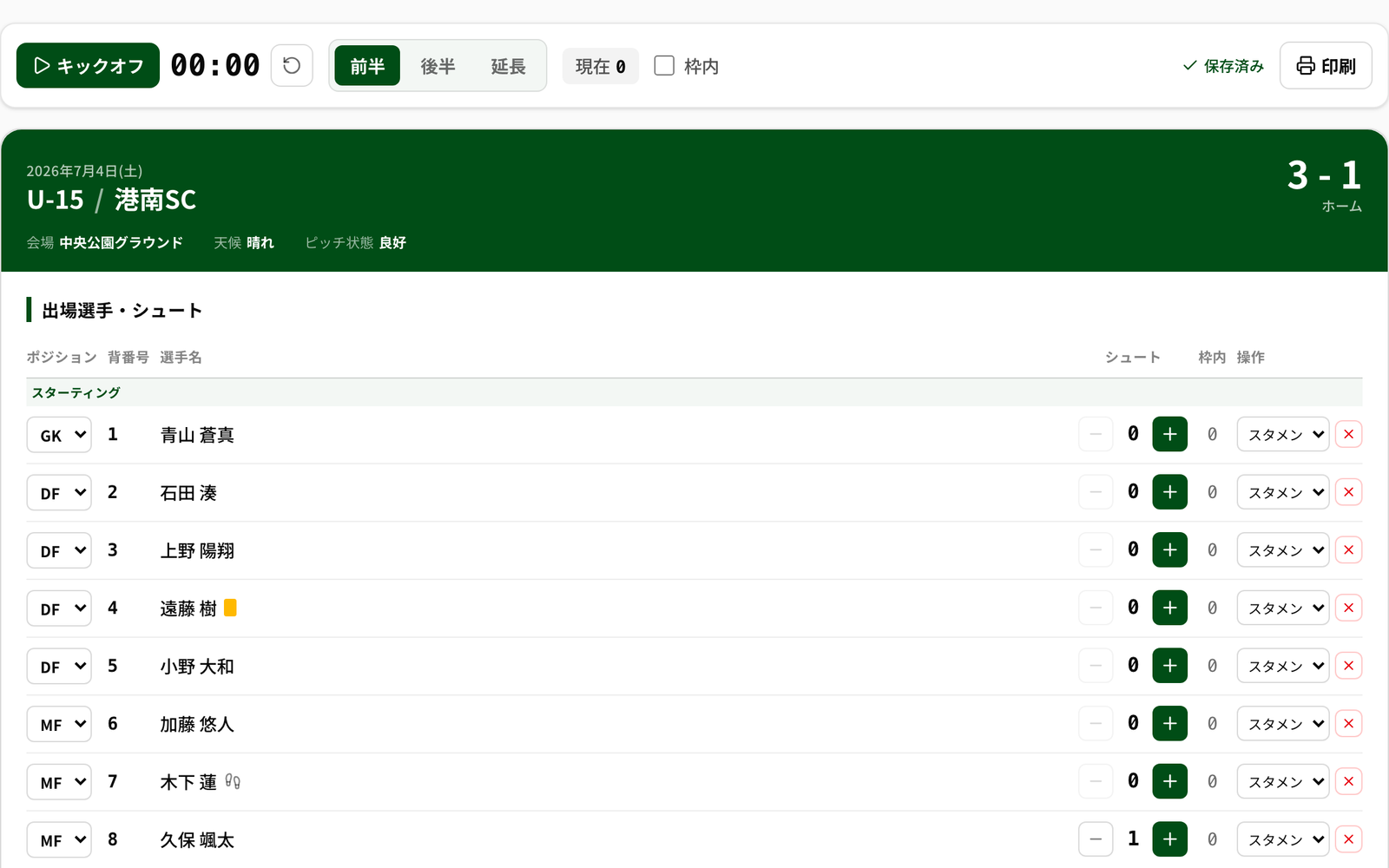
Task: Click the weather value 晴れ
Action: pyautogui.click(x=260, y=242)
